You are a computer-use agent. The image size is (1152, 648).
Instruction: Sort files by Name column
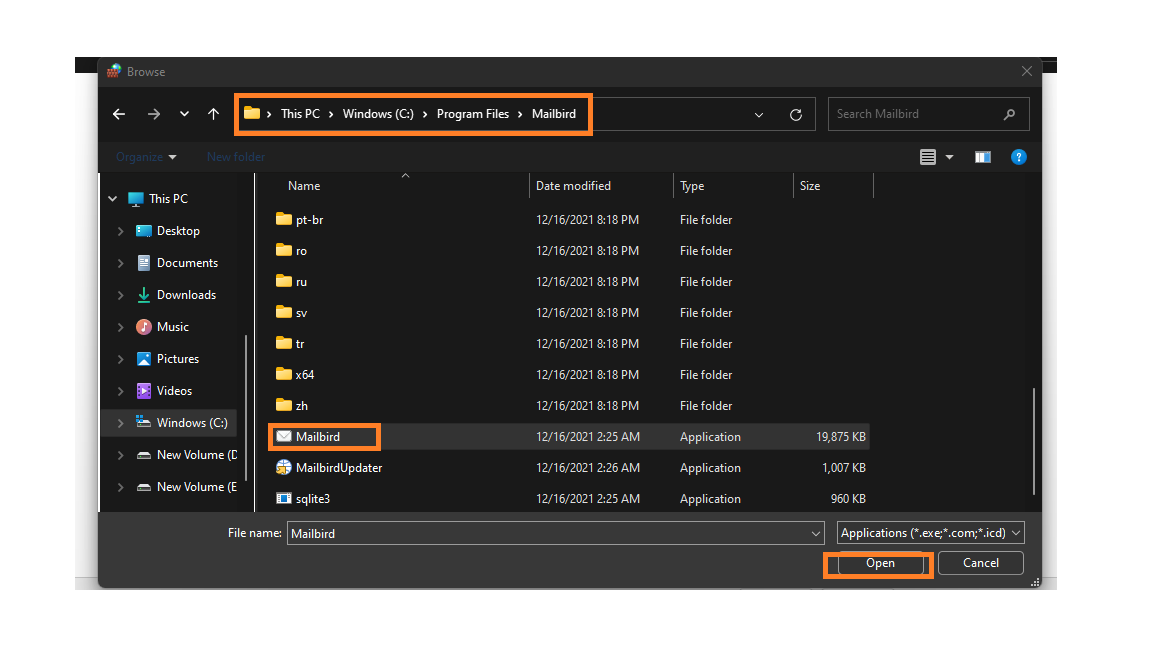pyautogui.click(x=304, y=186)
